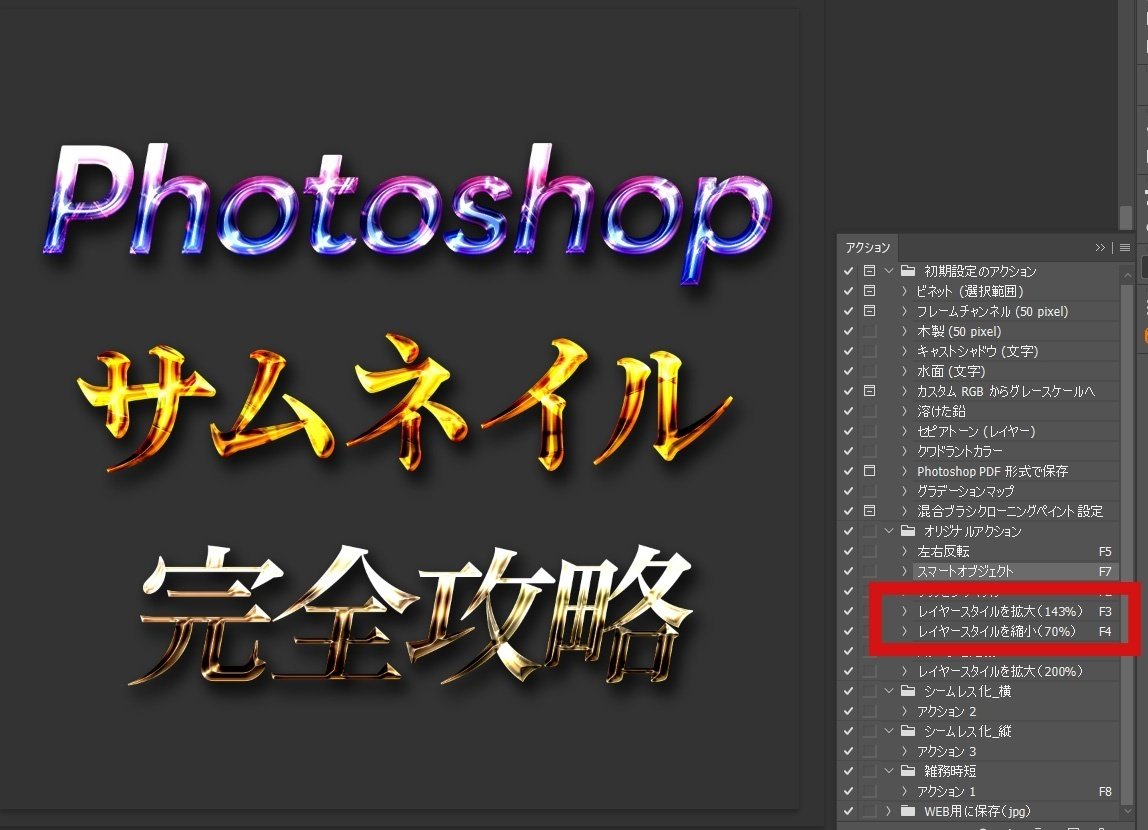Click folder icon of 雑務時短 set
Image resolution: width=1148 pixels, height=830 pixels.
coord(908,771)
